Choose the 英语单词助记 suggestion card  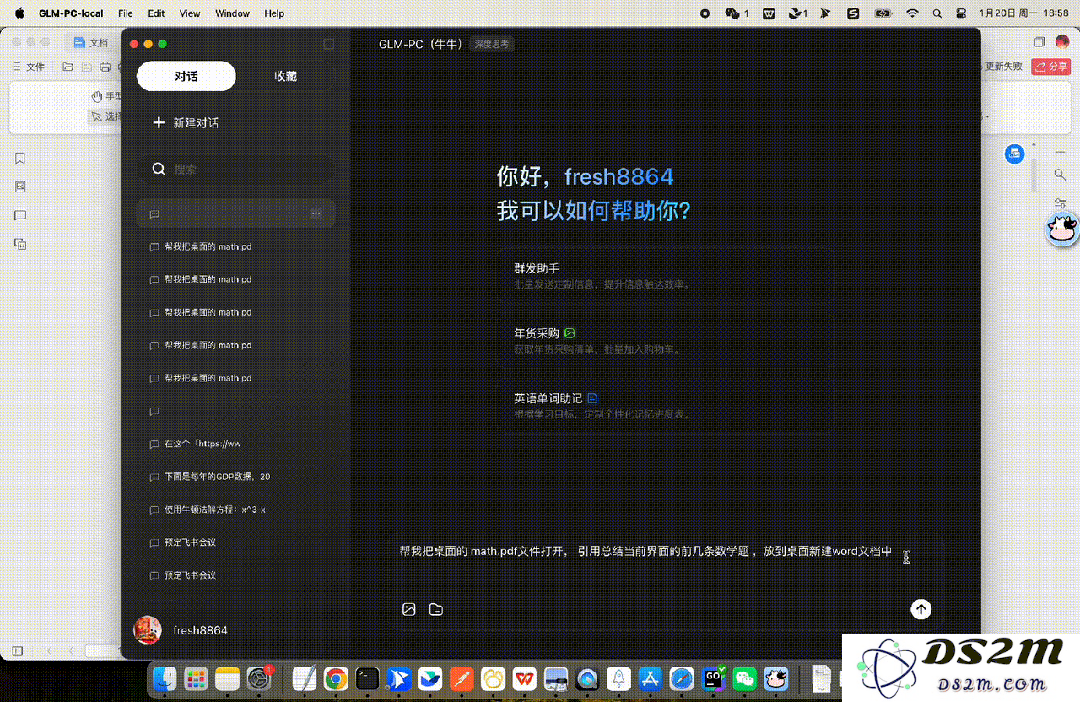(665, 405)
